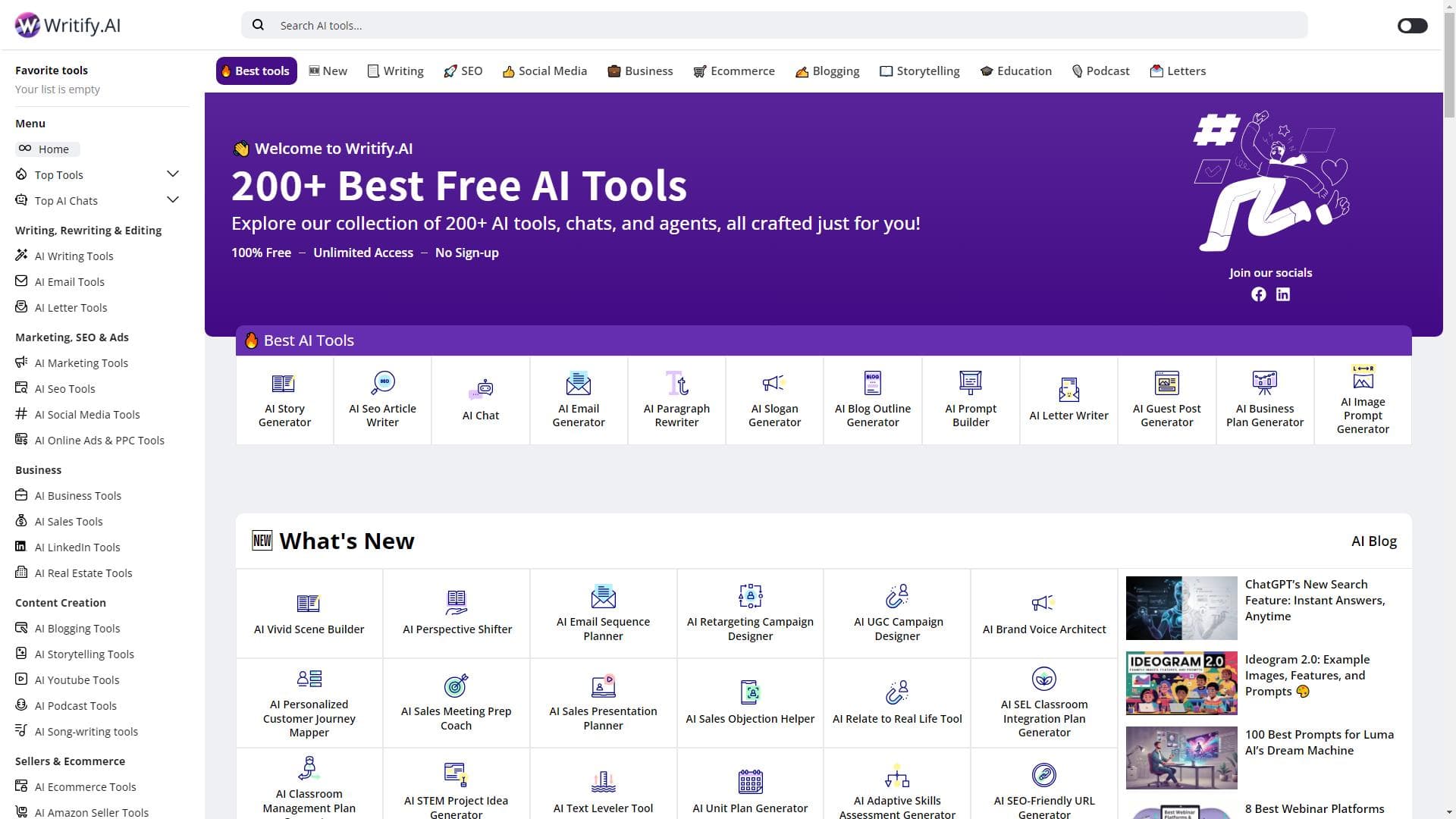Toggle dark mode switch
Viewport: 1456px width, 819px height.
click(x=1412, y=26)
